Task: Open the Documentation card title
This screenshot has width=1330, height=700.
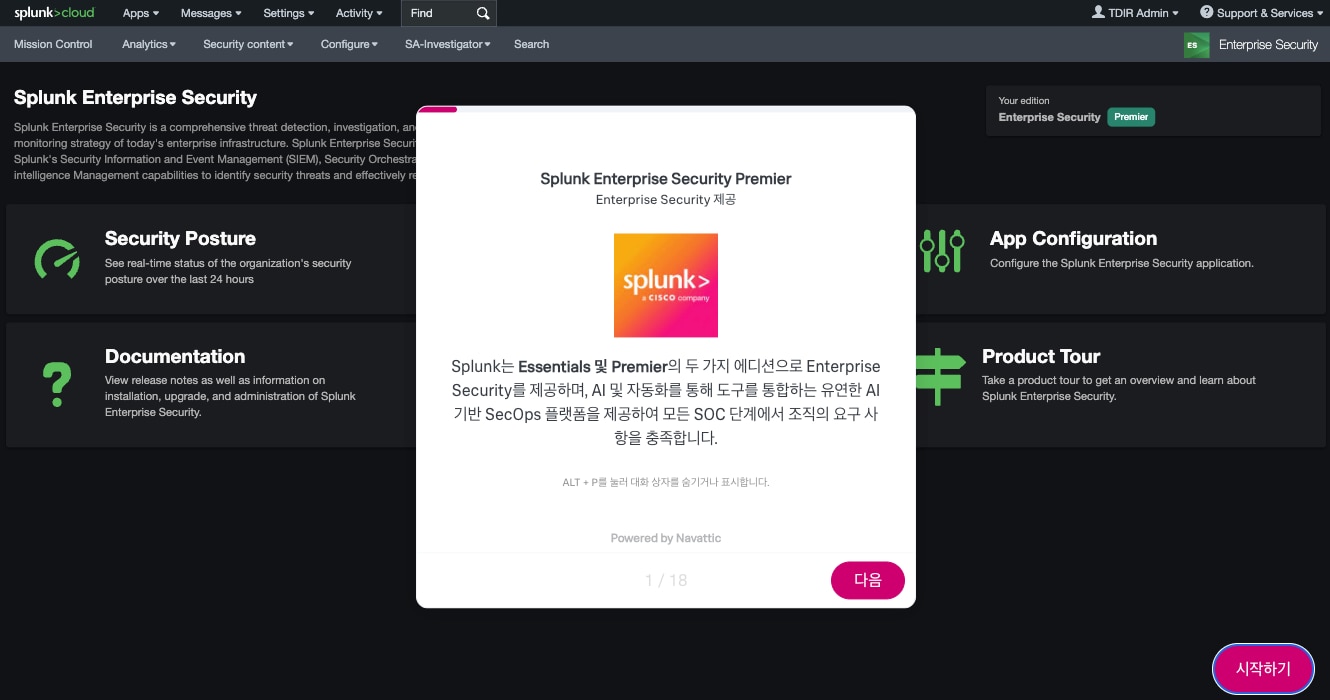Action: [x=175, y=356]
